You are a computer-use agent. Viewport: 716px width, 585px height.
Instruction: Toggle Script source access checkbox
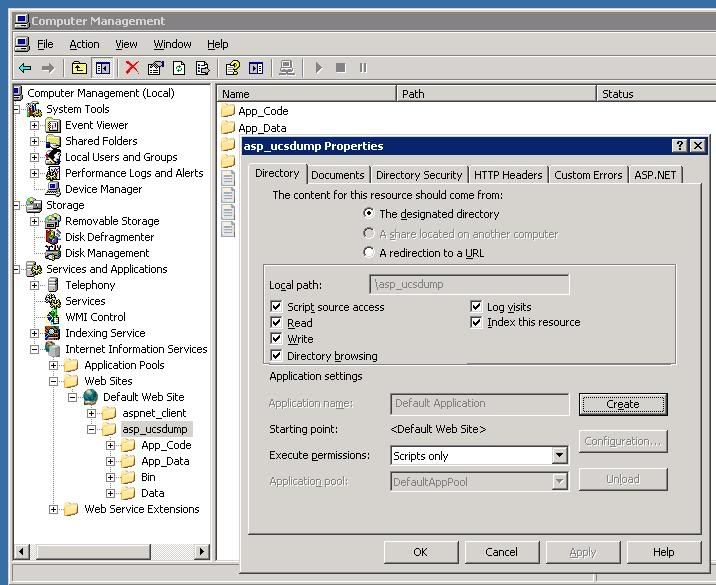tap(276, 306)
